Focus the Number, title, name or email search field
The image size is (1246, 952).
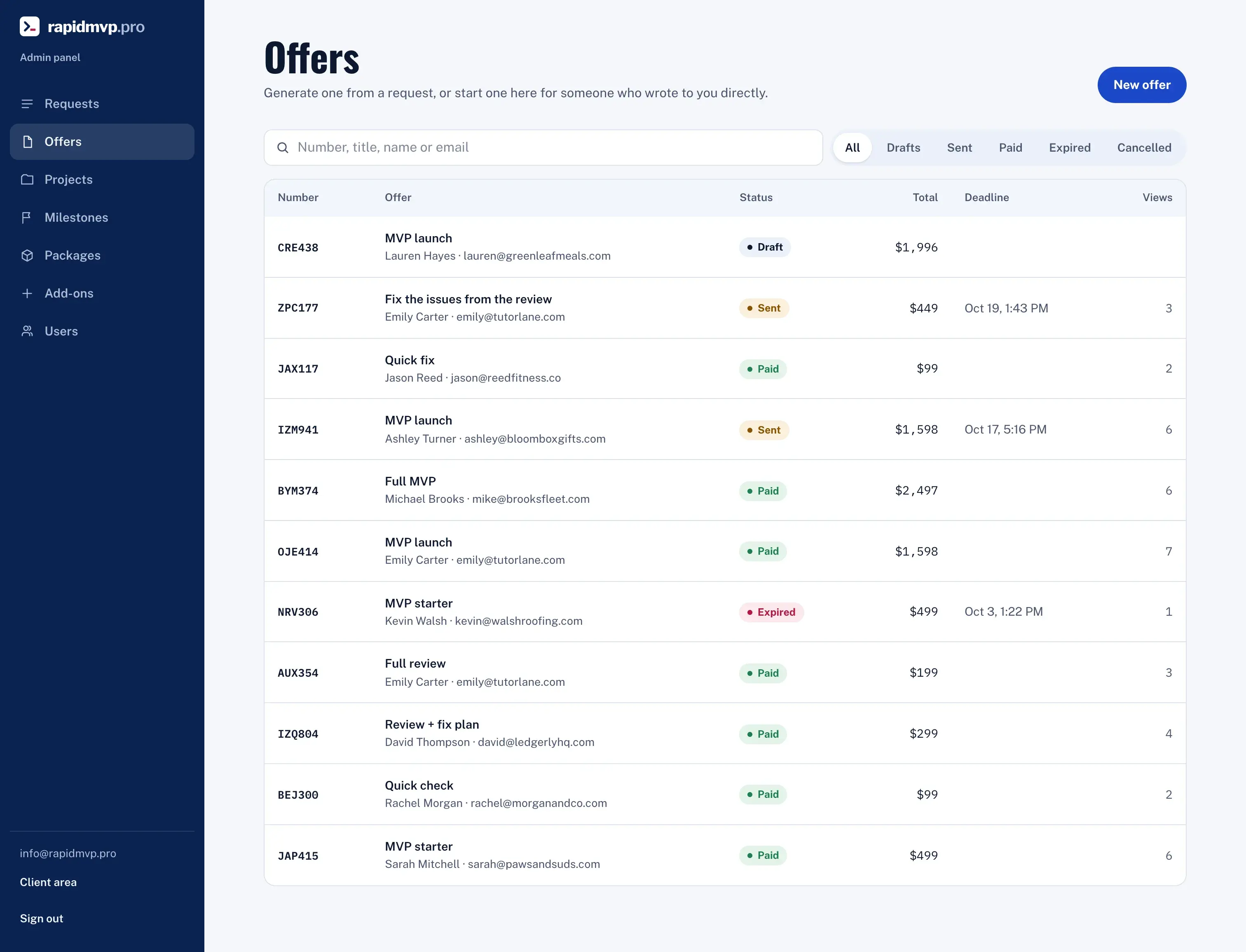[x=543, y=148]
